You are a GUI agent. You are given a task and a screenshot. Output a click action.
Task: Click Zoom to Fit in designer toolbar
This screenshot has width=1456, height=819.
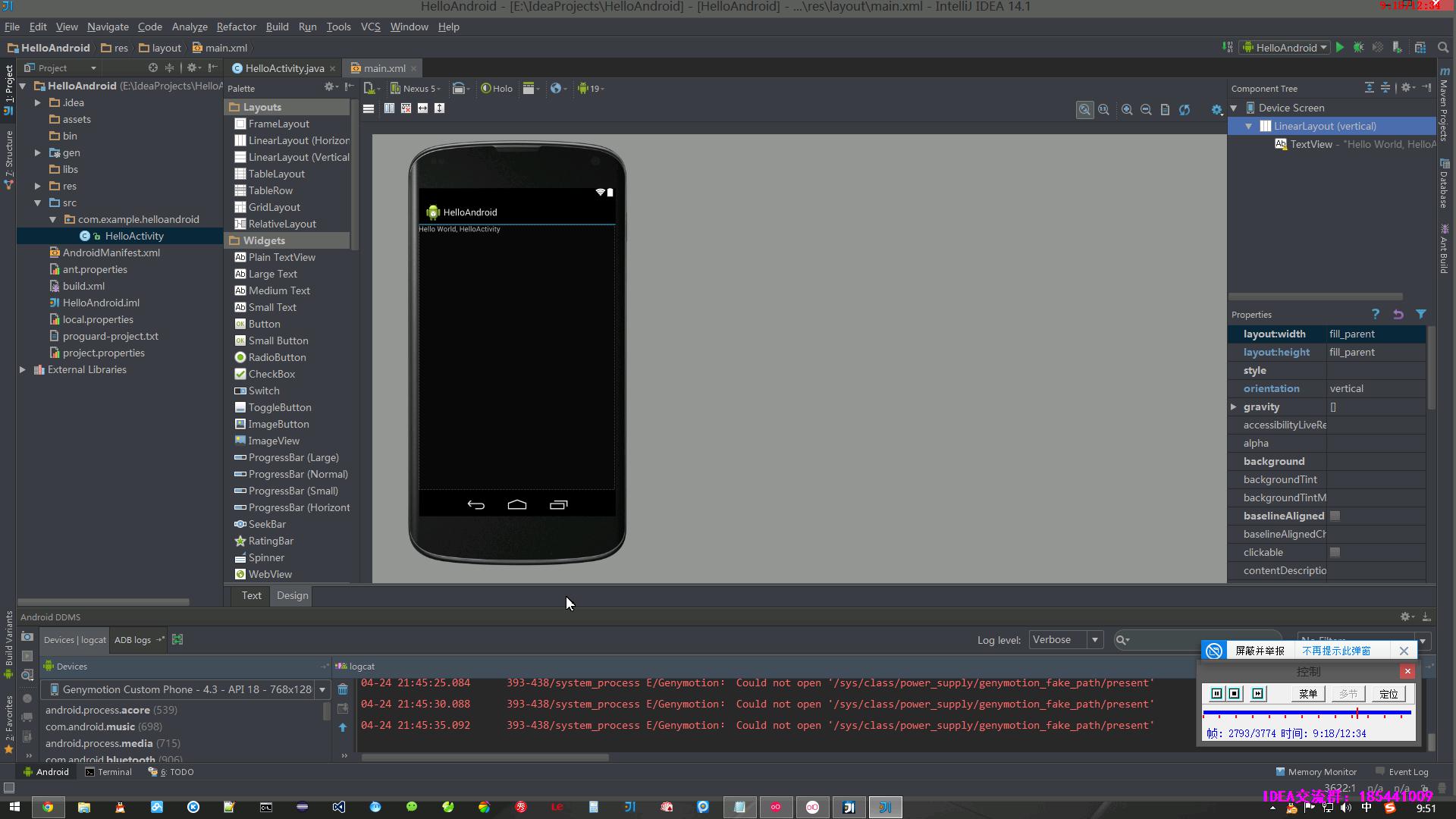pos(1084,109)
